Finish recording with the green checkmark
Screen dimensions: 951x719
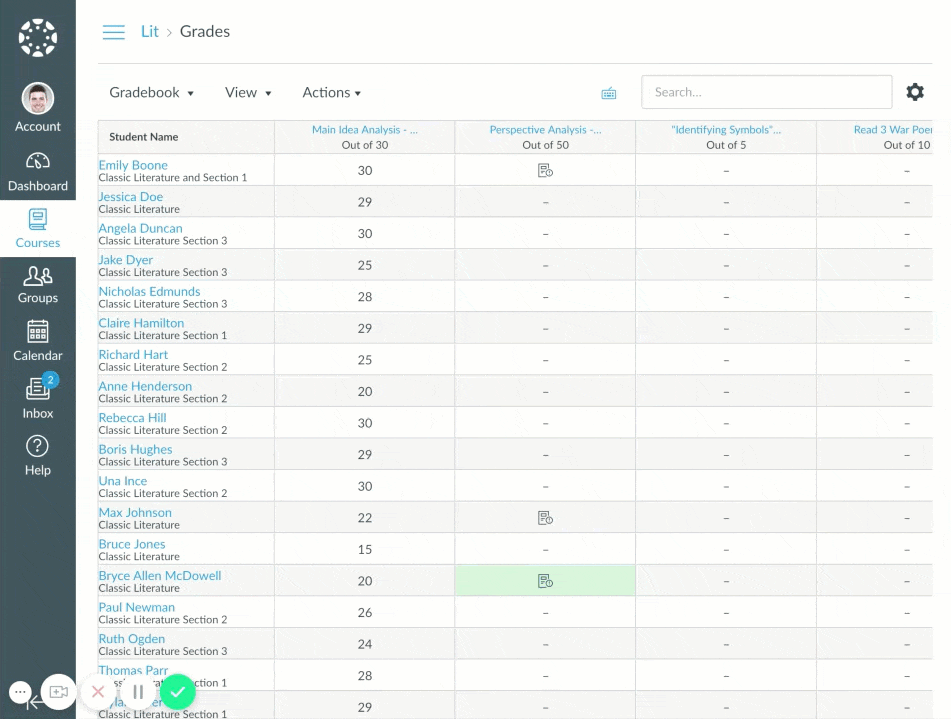(x=178, y=691)
